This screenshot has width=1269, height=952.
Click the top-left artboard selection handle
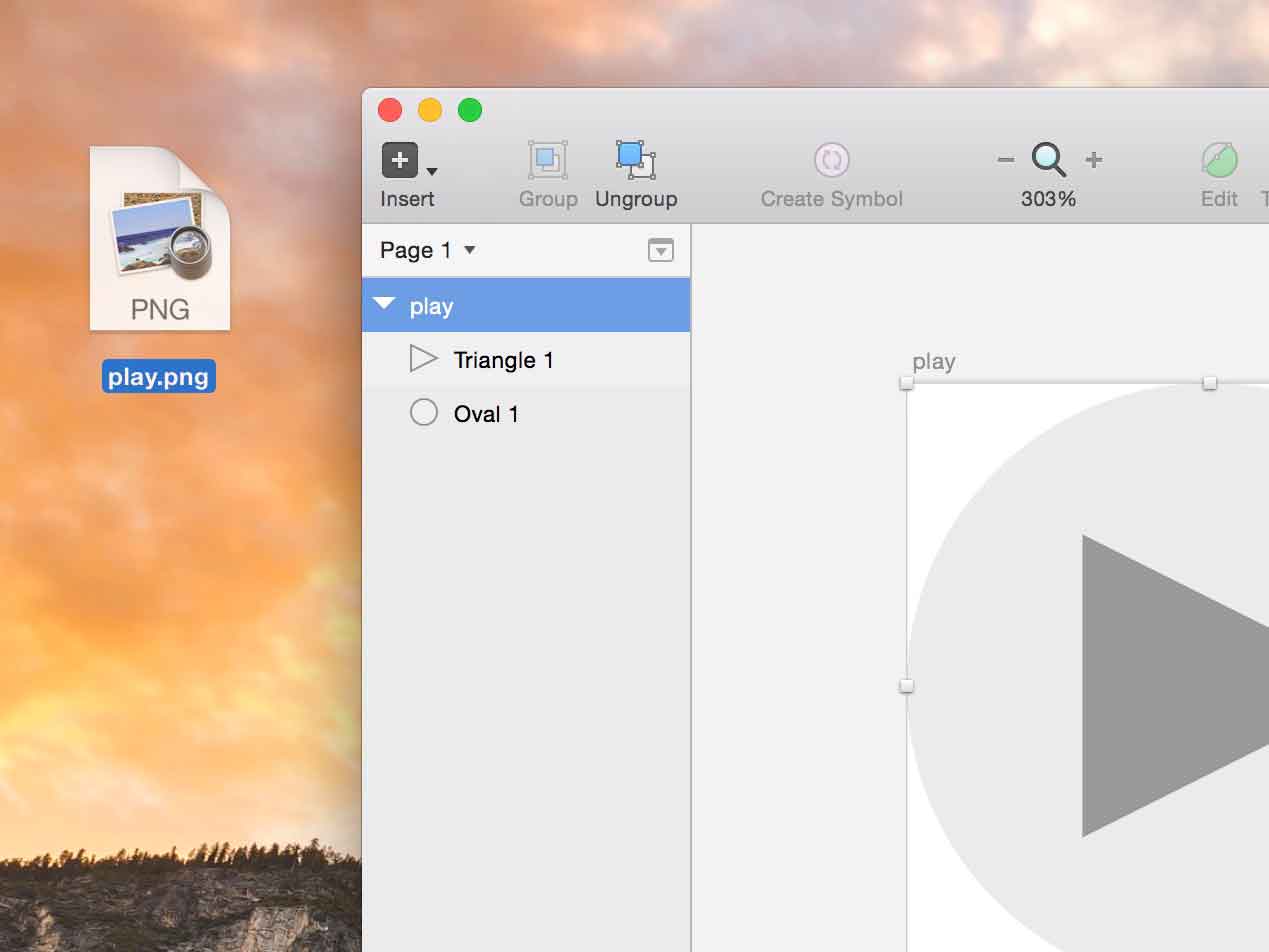point(907,383)
